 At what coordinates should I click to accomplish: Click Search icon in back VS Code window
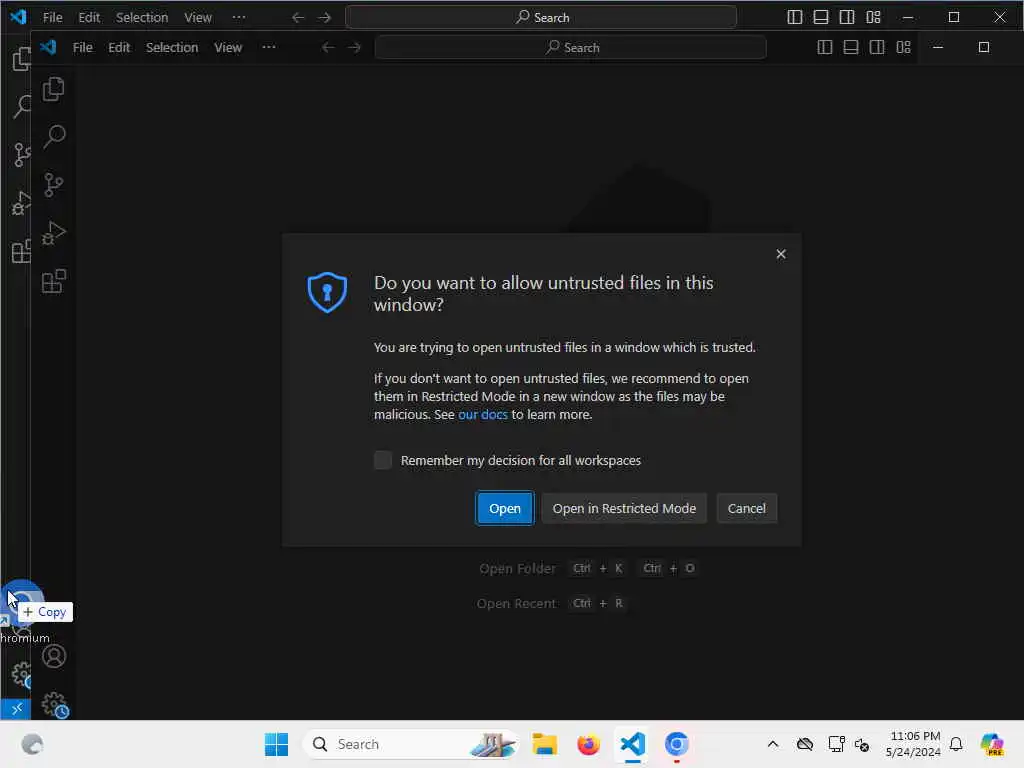point(20,106)
